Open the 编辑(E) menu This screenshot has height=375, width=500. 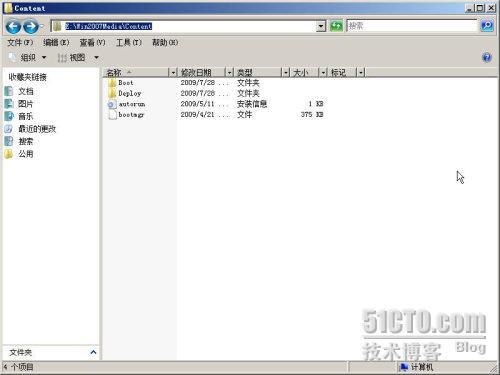pos(56,42)
